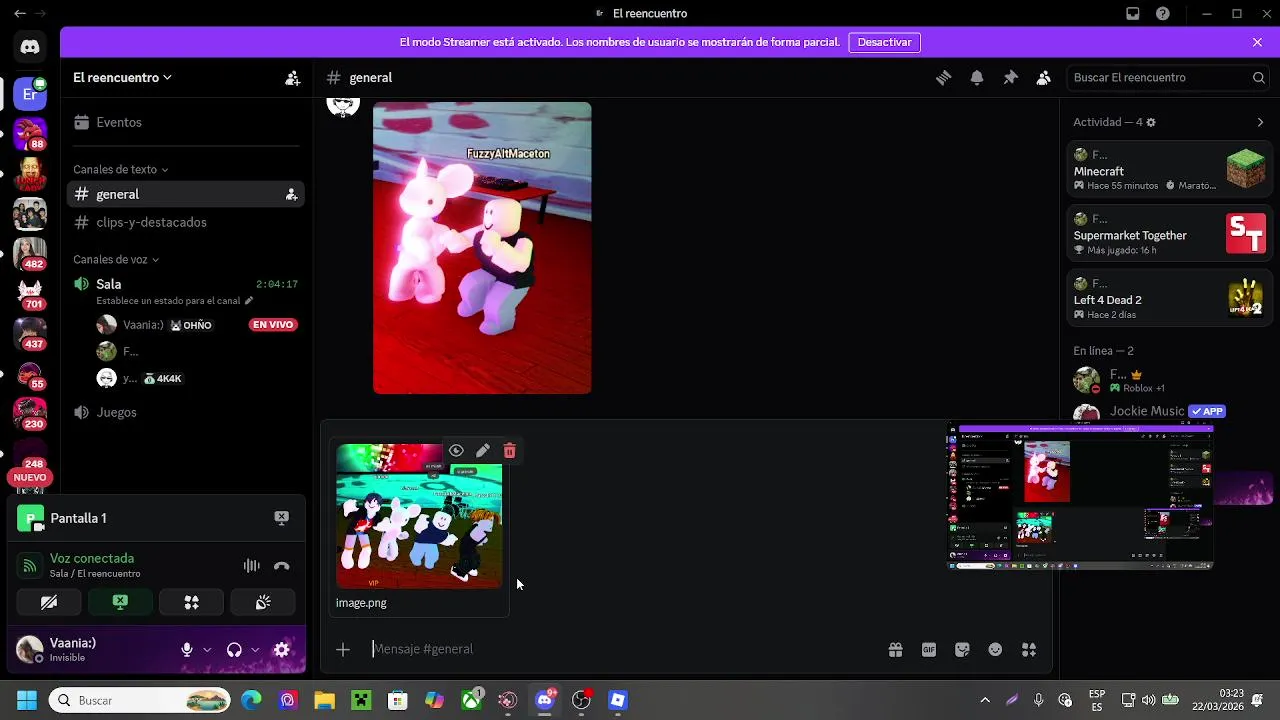Open server with 482 notification badge
This screenshot has height=720, width=1280.
tap(30, 254)
